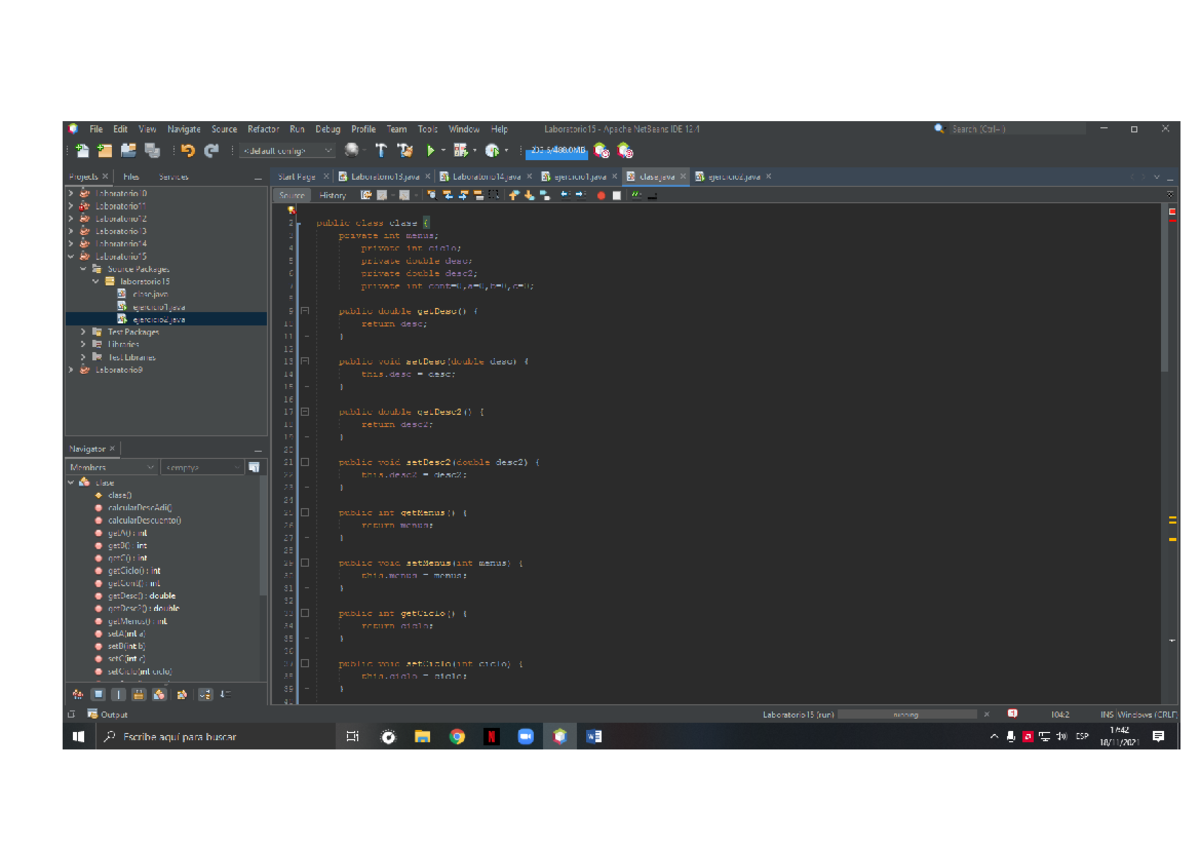The width and height of the screenshot is (1200, 848).
Task: Click the Run Project green play icon
Action: coord(431,151)
